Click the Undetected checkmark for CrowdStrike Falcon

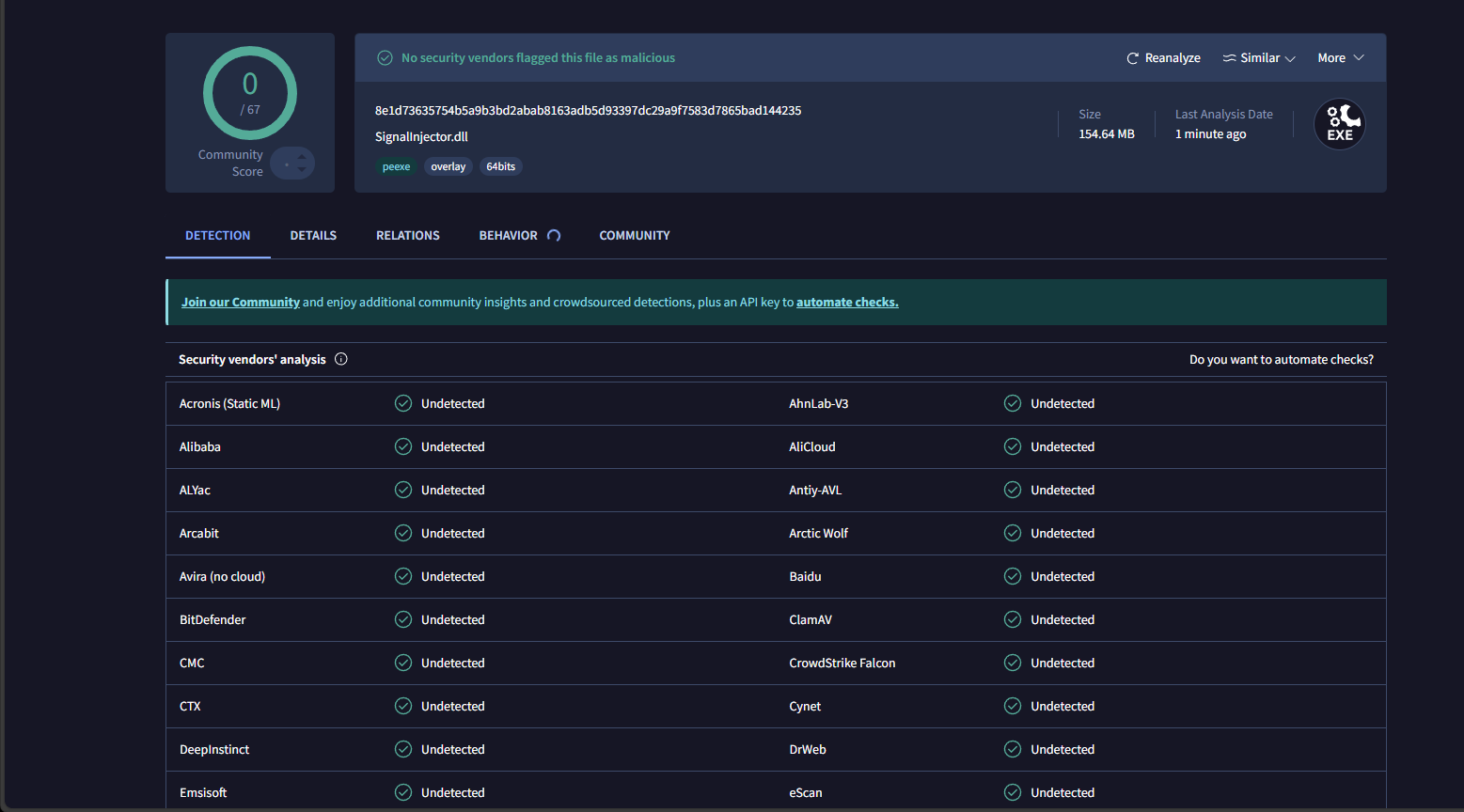1012,663
